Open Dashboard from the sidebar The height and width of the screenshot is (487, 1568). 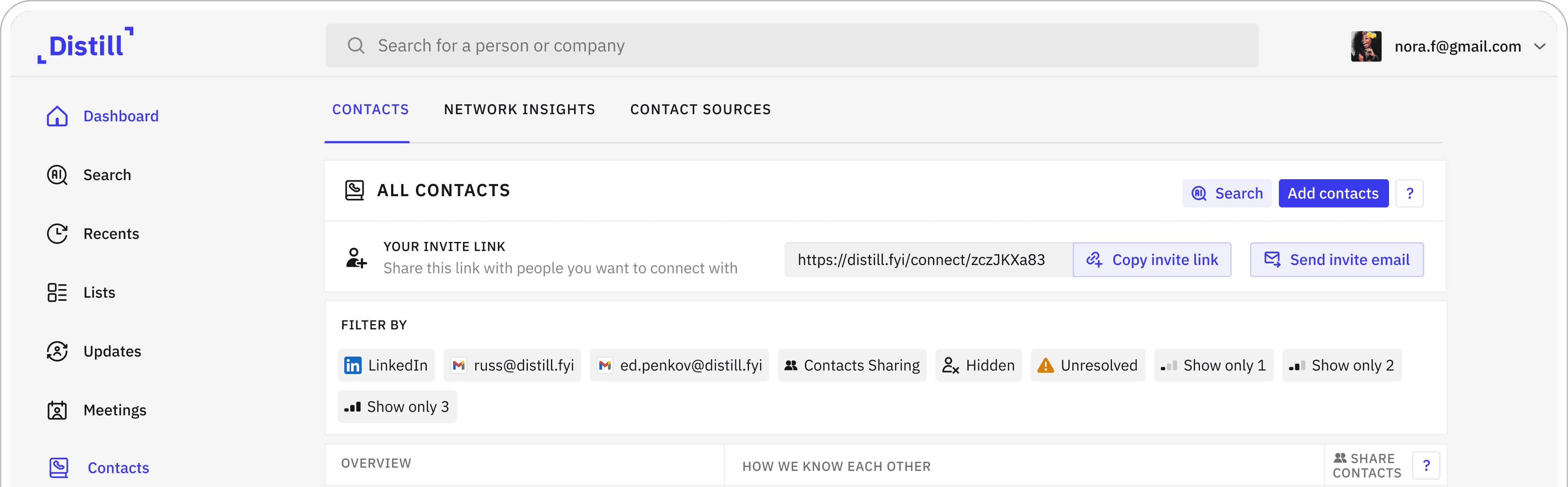pyautogui.click(x=121, y=116)
